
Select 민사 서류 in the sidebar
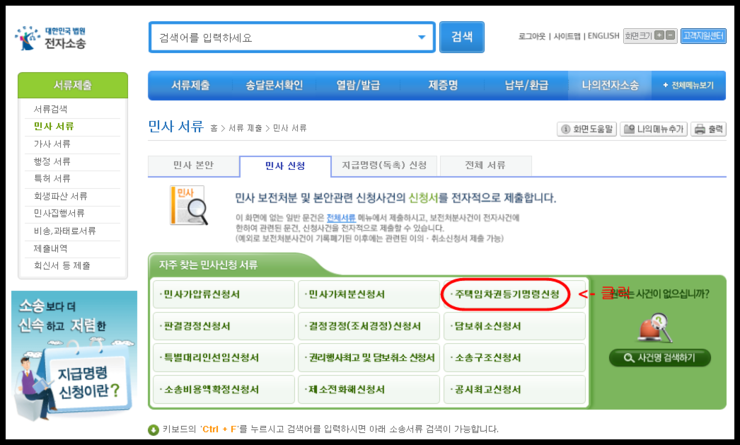(54, 126)
